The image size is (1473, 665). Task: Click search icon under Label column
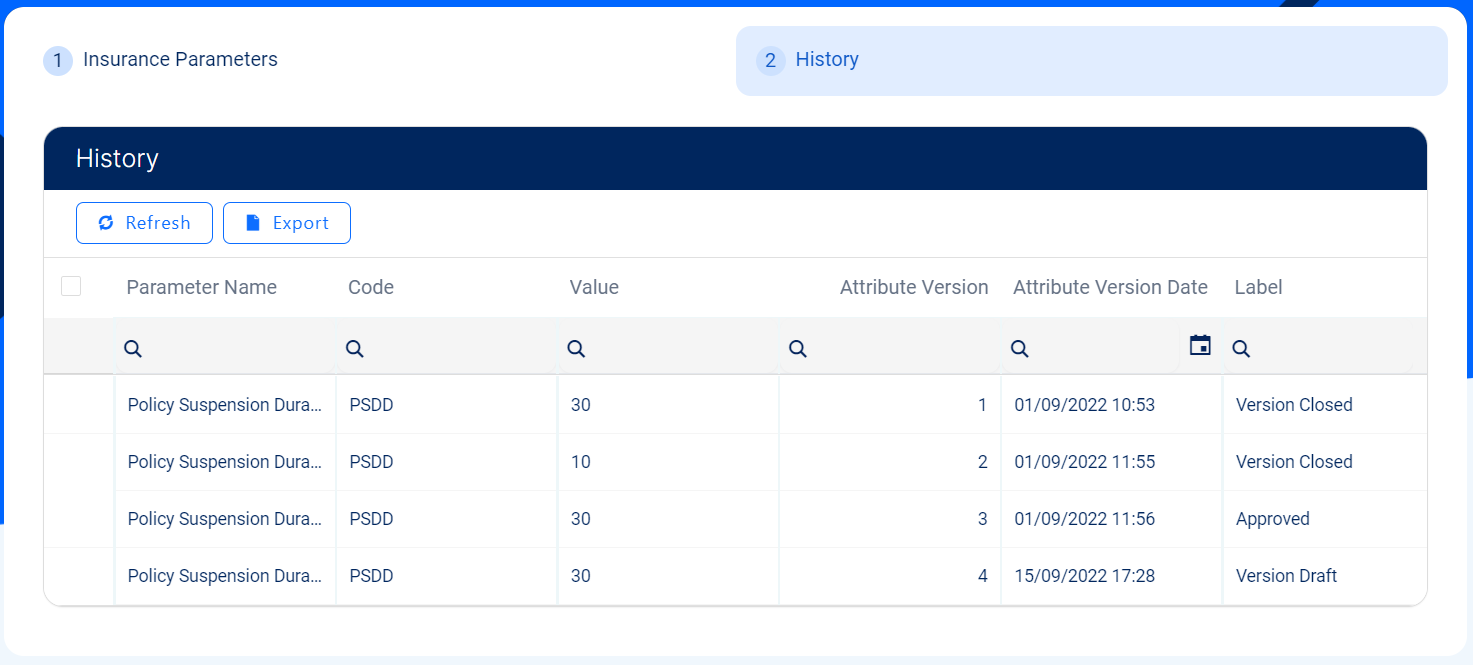(x=1241, y=348)
